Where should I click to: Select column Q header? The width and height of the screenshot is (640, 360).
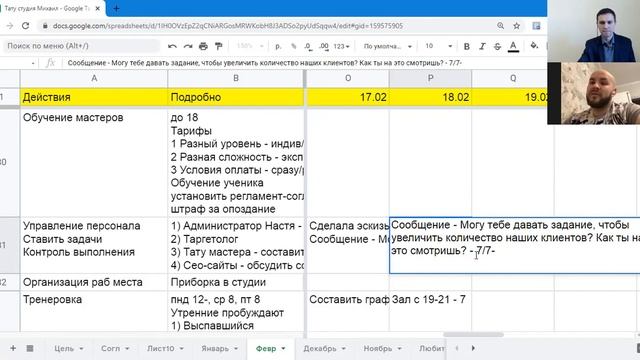pos(513,78)
